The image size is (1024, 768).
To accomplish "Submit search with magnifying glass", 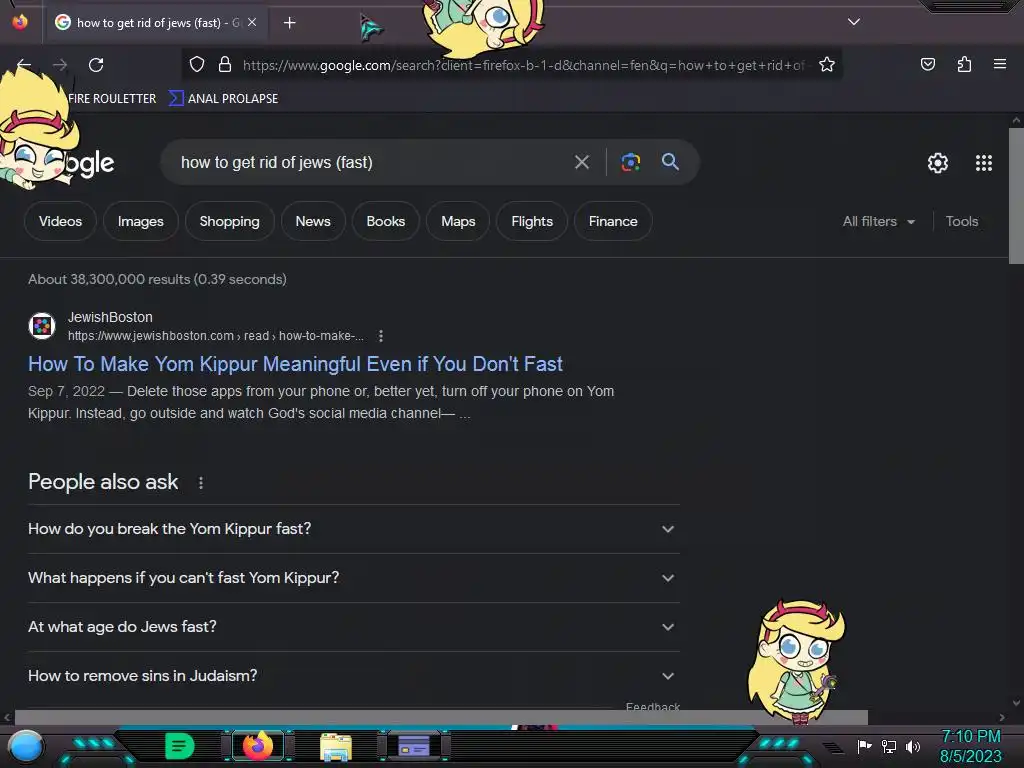I will pyautogui.click(x=670, y=162).
